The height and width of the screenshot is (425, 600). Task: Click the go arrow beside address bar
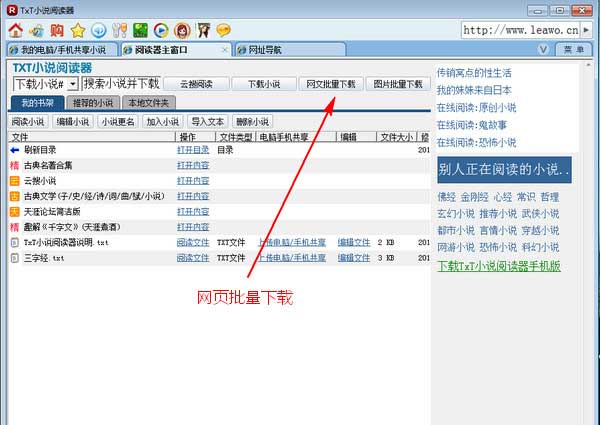coord(586,30)
